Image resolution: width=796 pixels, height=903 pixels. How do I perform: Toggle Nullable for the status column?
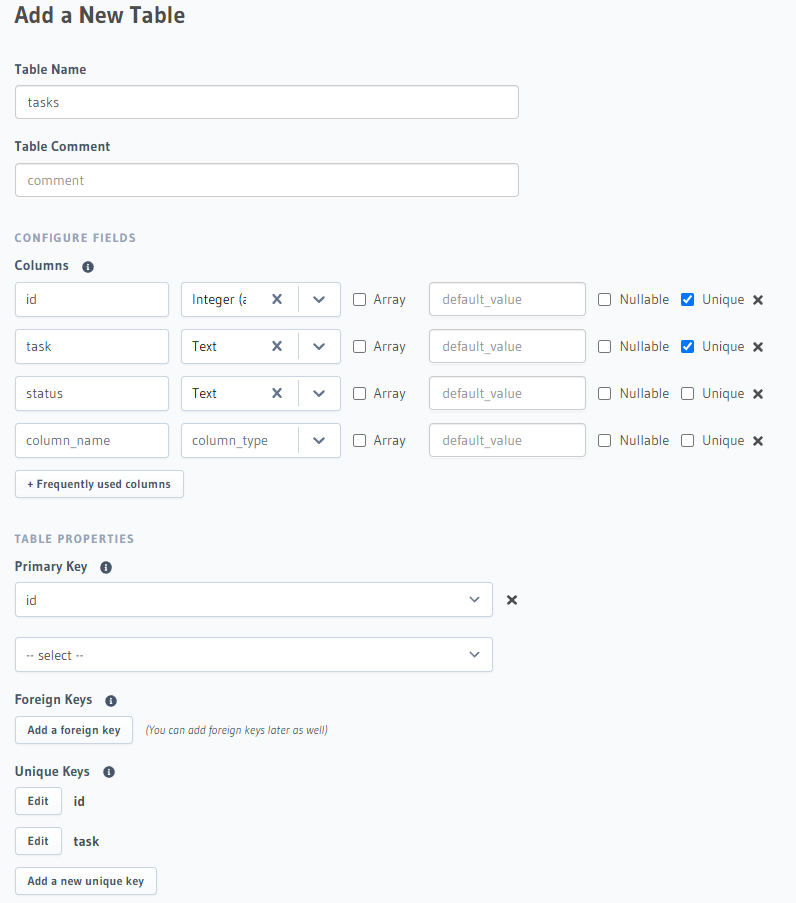click(604, 393)
